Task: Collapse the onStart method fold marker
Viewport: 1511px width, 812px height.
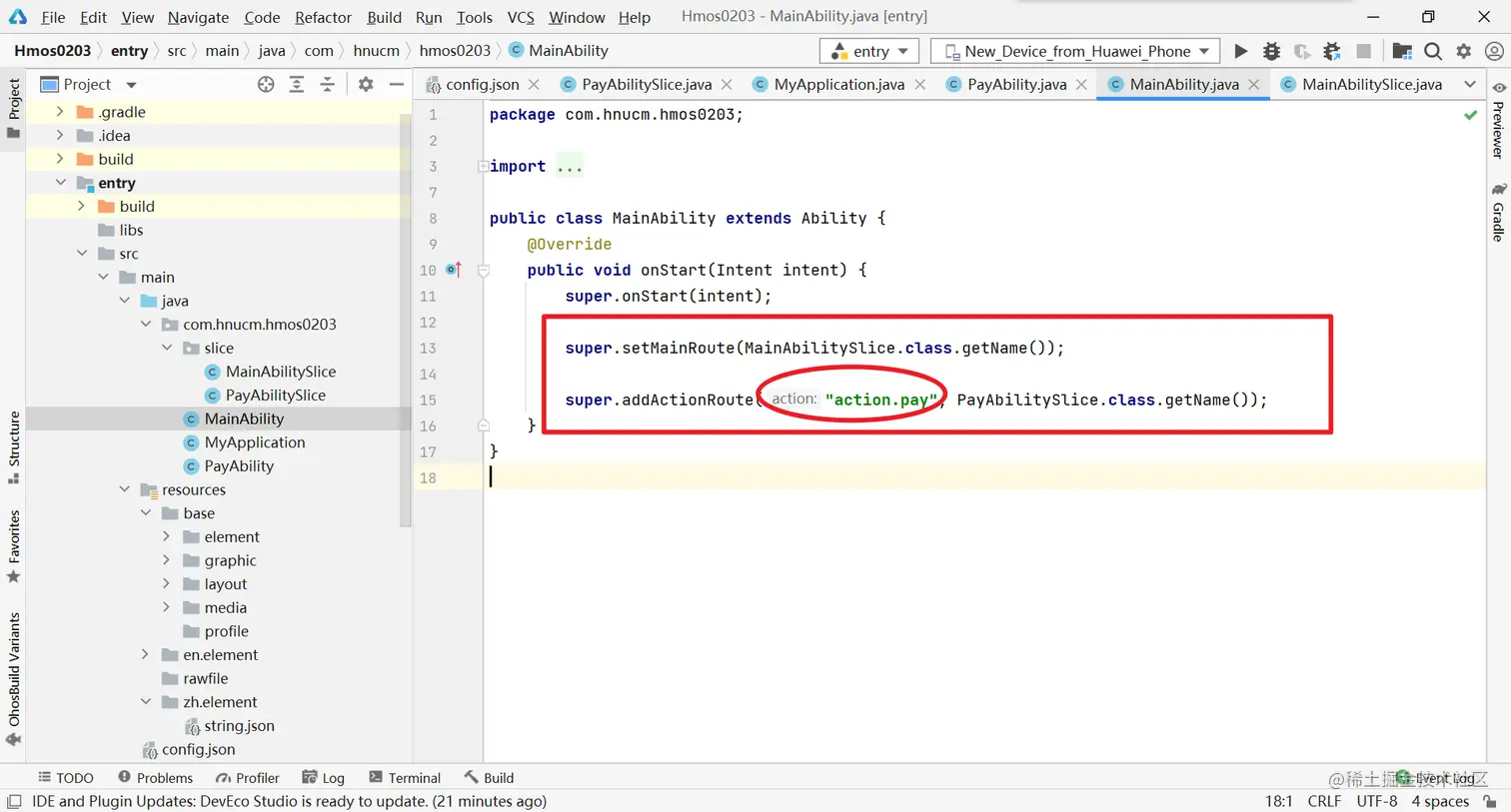Action: (483, 270)
